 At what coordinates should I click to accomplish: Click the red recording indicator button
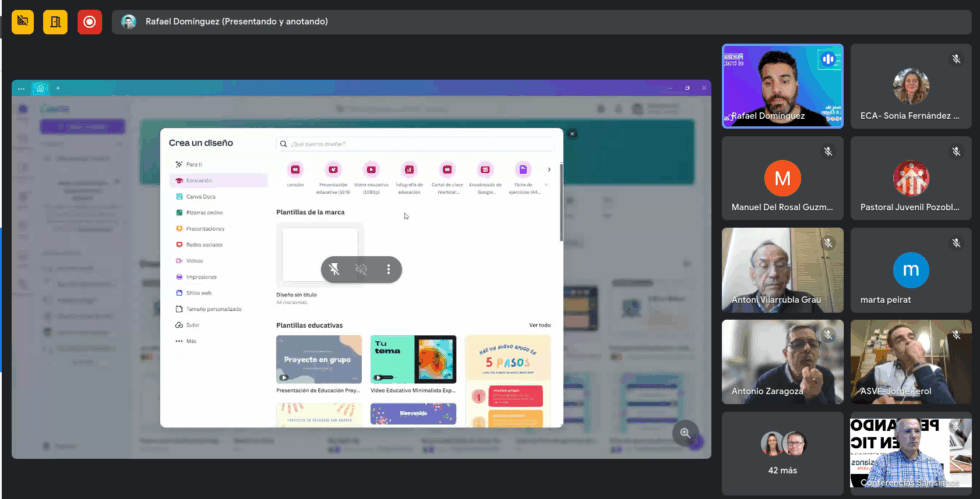coord(90,21)
